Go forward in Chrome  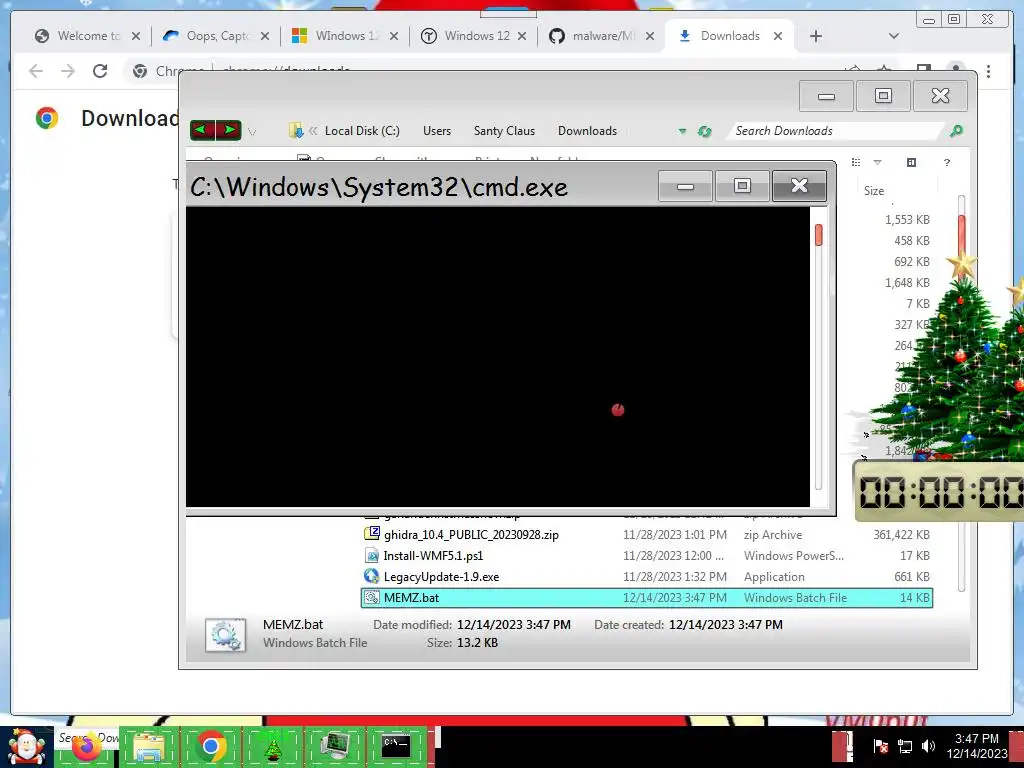click(x=68, y=71)
